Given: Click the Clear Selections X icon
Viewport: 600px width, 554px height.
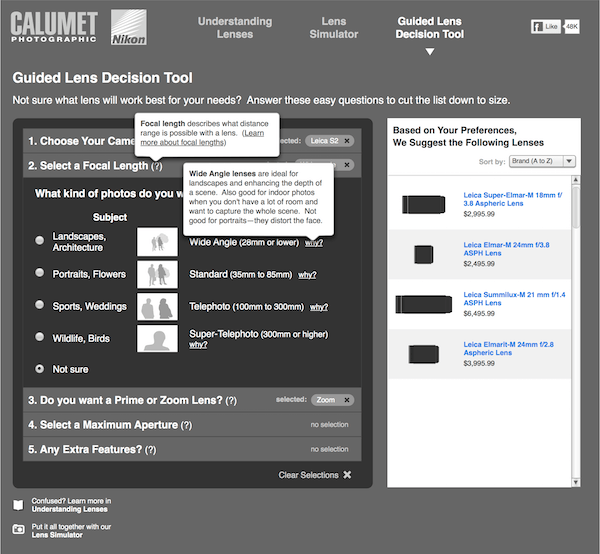Looking at the screenshot, I should (347, 475).
